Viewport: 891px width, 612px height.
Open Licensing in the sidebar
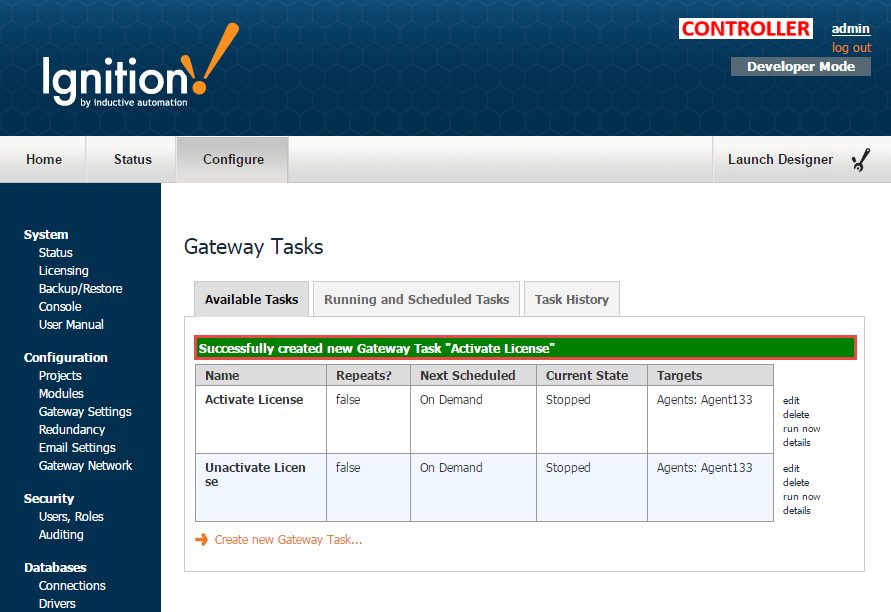(64, 270)
